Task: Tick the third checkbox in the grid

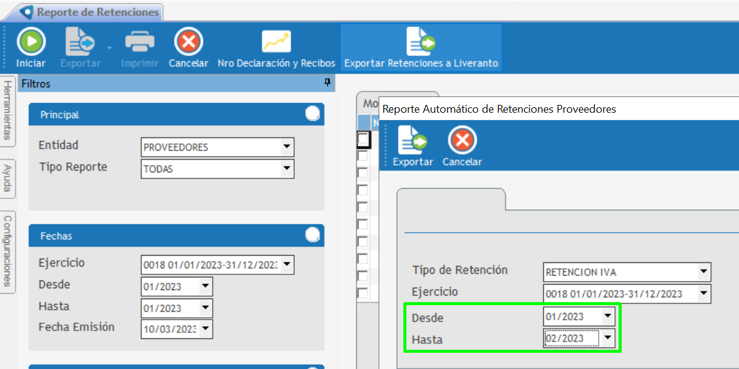Action: click(x=363, y=173)
